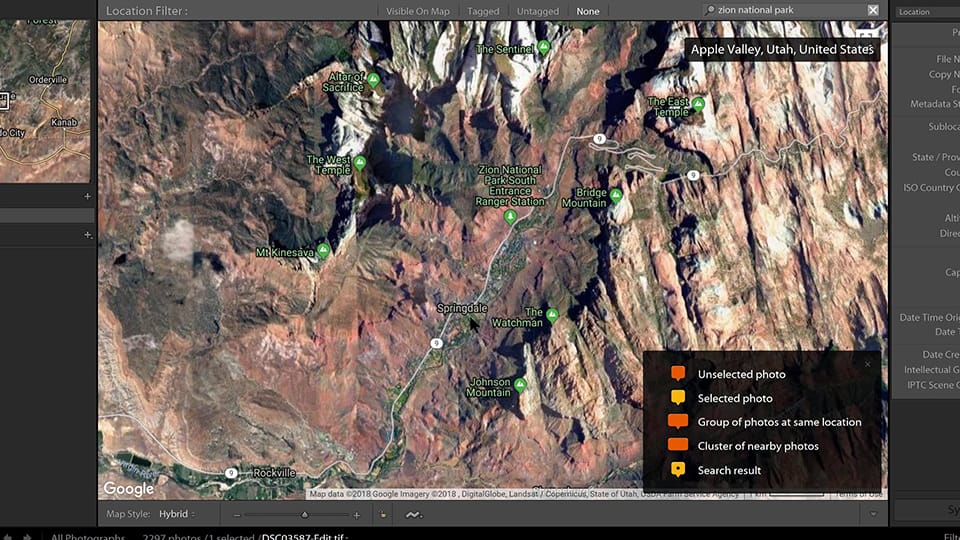Click the zoom in plus icon
The width and height of the screenshot is (960, 540).
coord(357,516)
